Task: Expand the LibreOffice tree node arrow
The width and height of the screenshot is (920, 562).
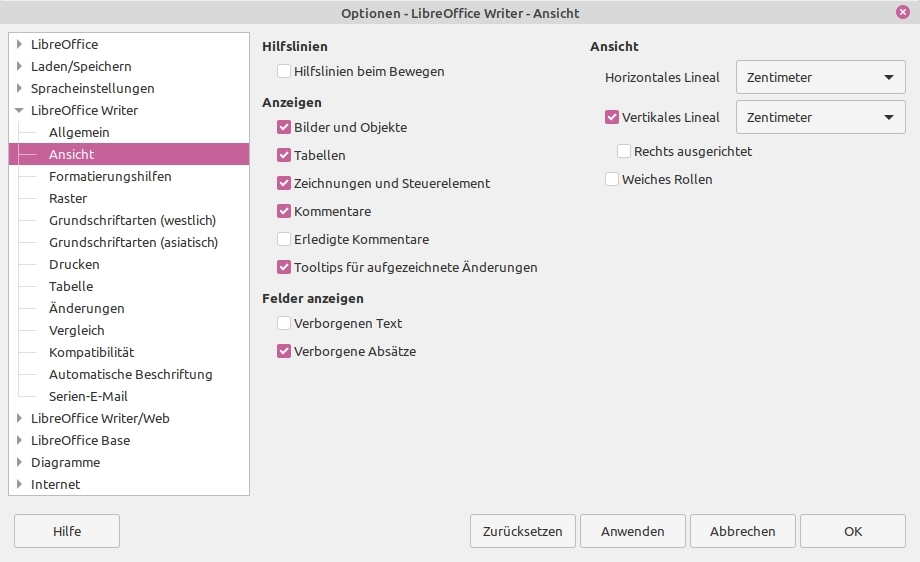Action: [x=19, y=44]
